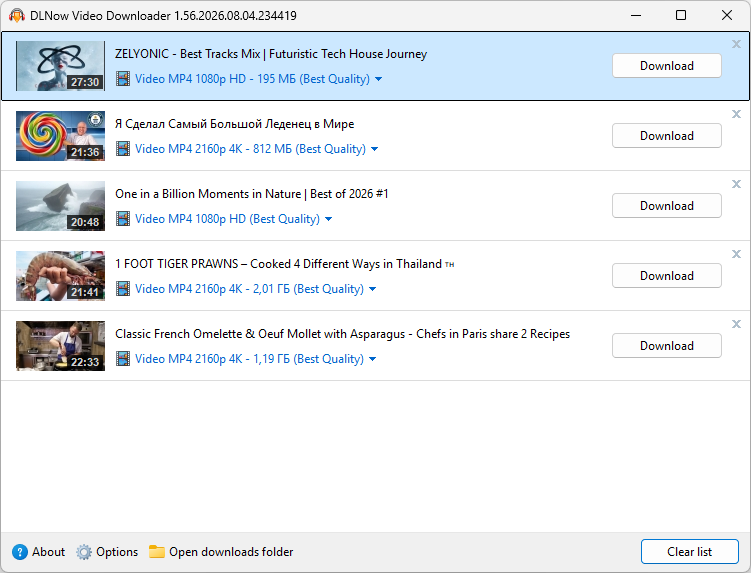
Task: Click DLNow app icon in title bar
Action: click(x=17, y=15)
